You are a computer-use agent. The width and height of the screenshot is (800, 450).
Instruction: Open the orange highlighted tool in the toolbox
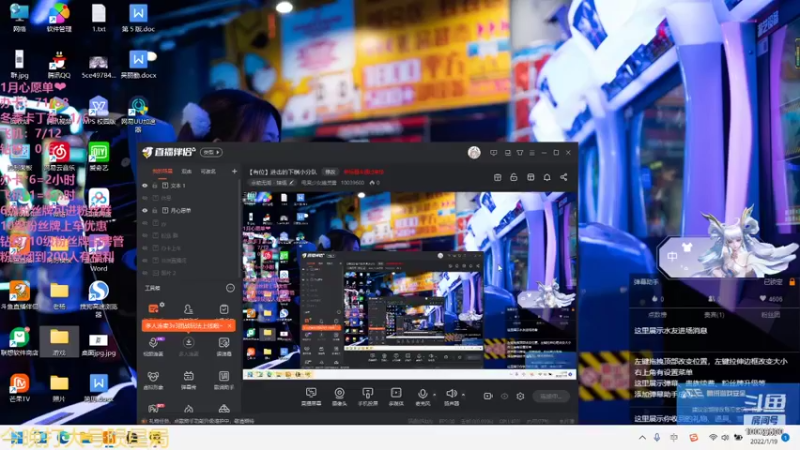click(154, 308)
